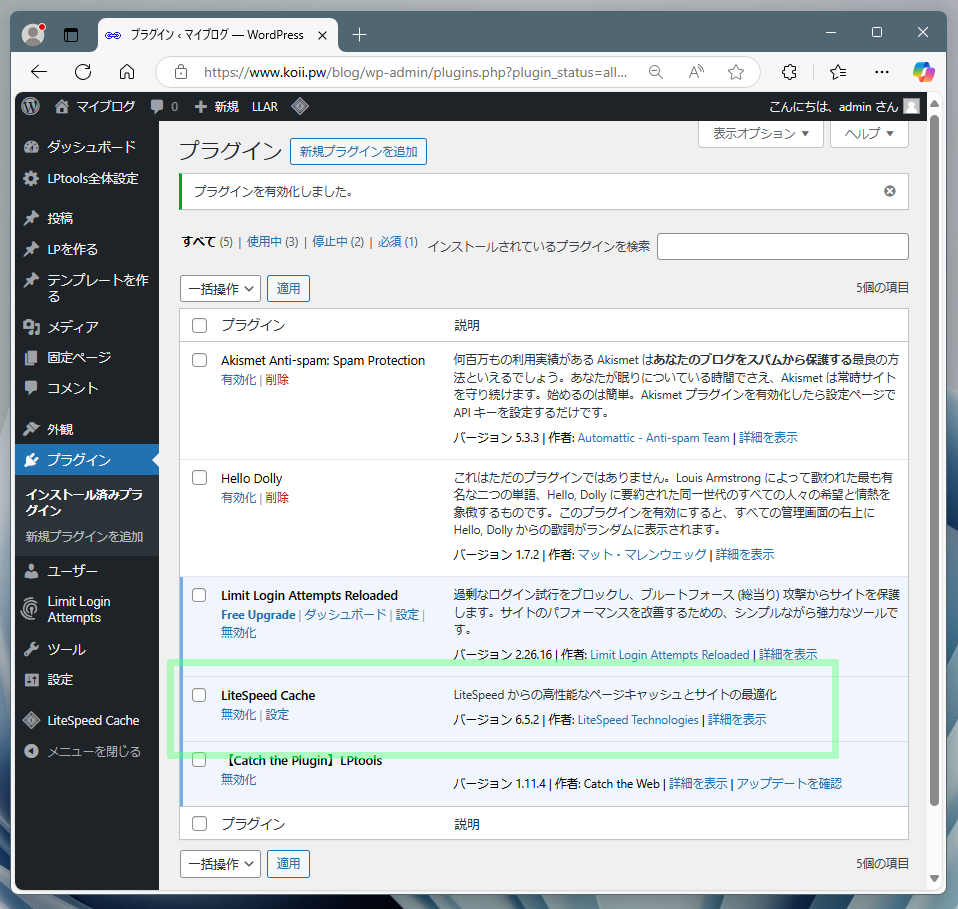Check the Hello Dolly checkbox
This screenshot has height=909, width=958.
(199, 478)
